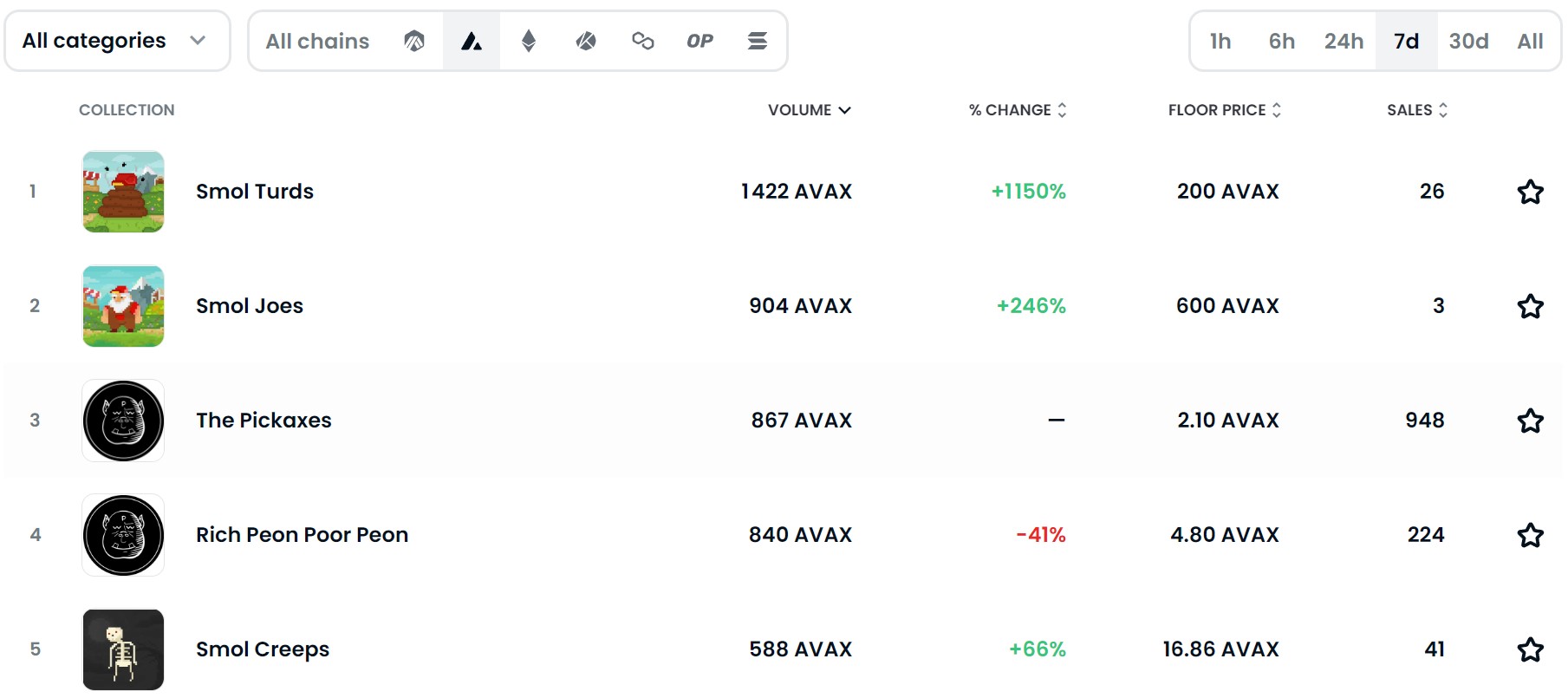The width and height of the screenshot is (1568, 698).
Task: Filter by the Arbitrum chain icon
Action: (x=414, y=41)
